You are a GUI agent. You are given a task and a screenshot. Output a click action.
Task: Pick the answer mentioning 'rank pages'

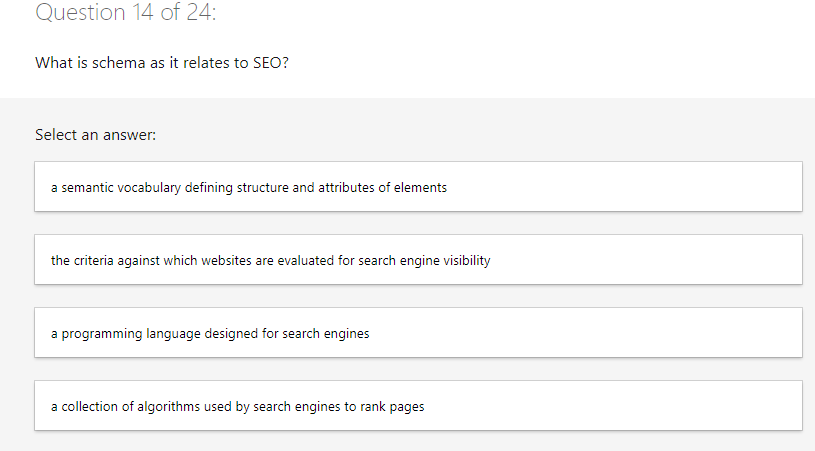[x=238, y=406]
